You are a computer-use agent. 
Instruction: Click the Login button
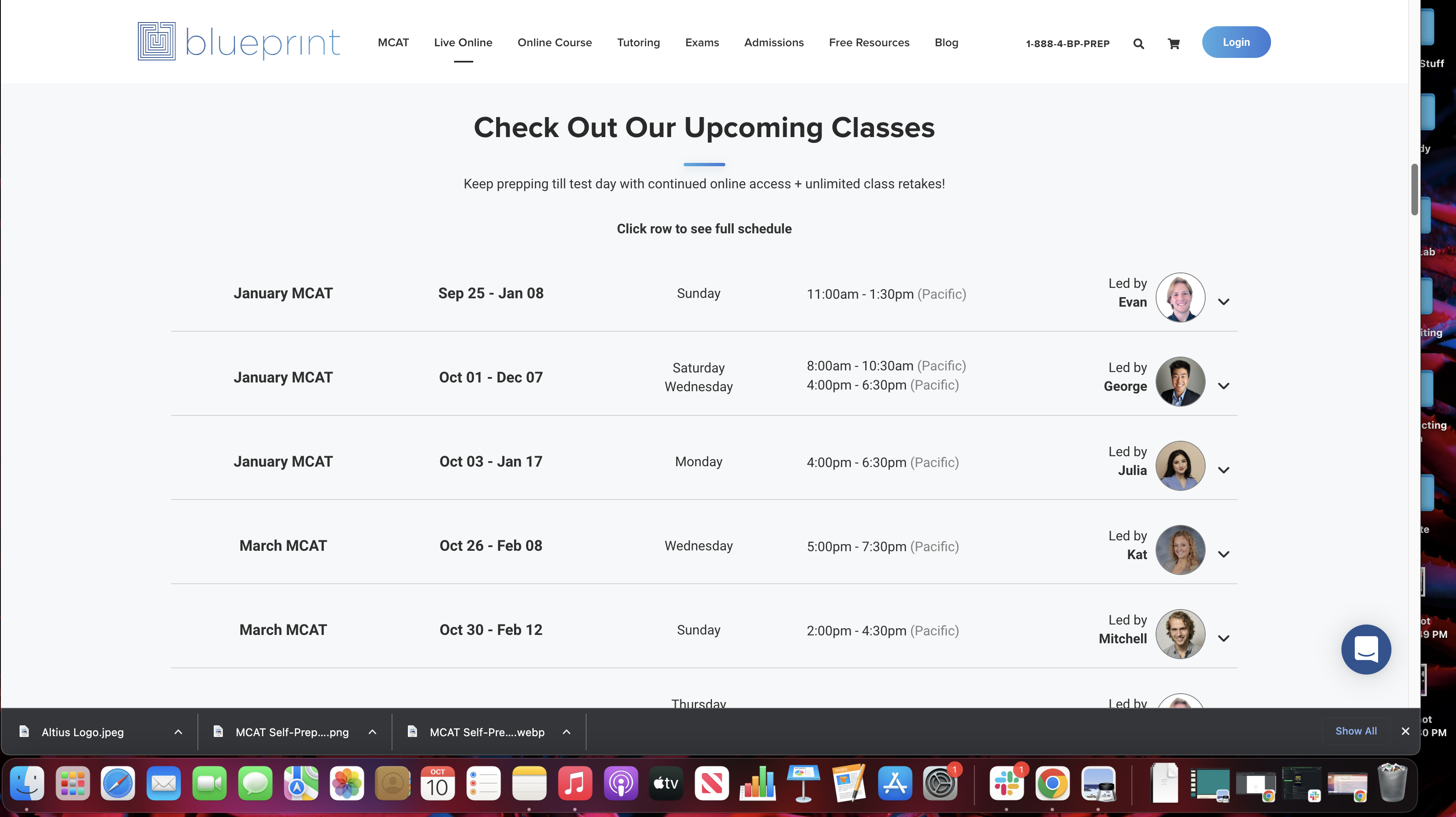click(x=1236, y=42)
